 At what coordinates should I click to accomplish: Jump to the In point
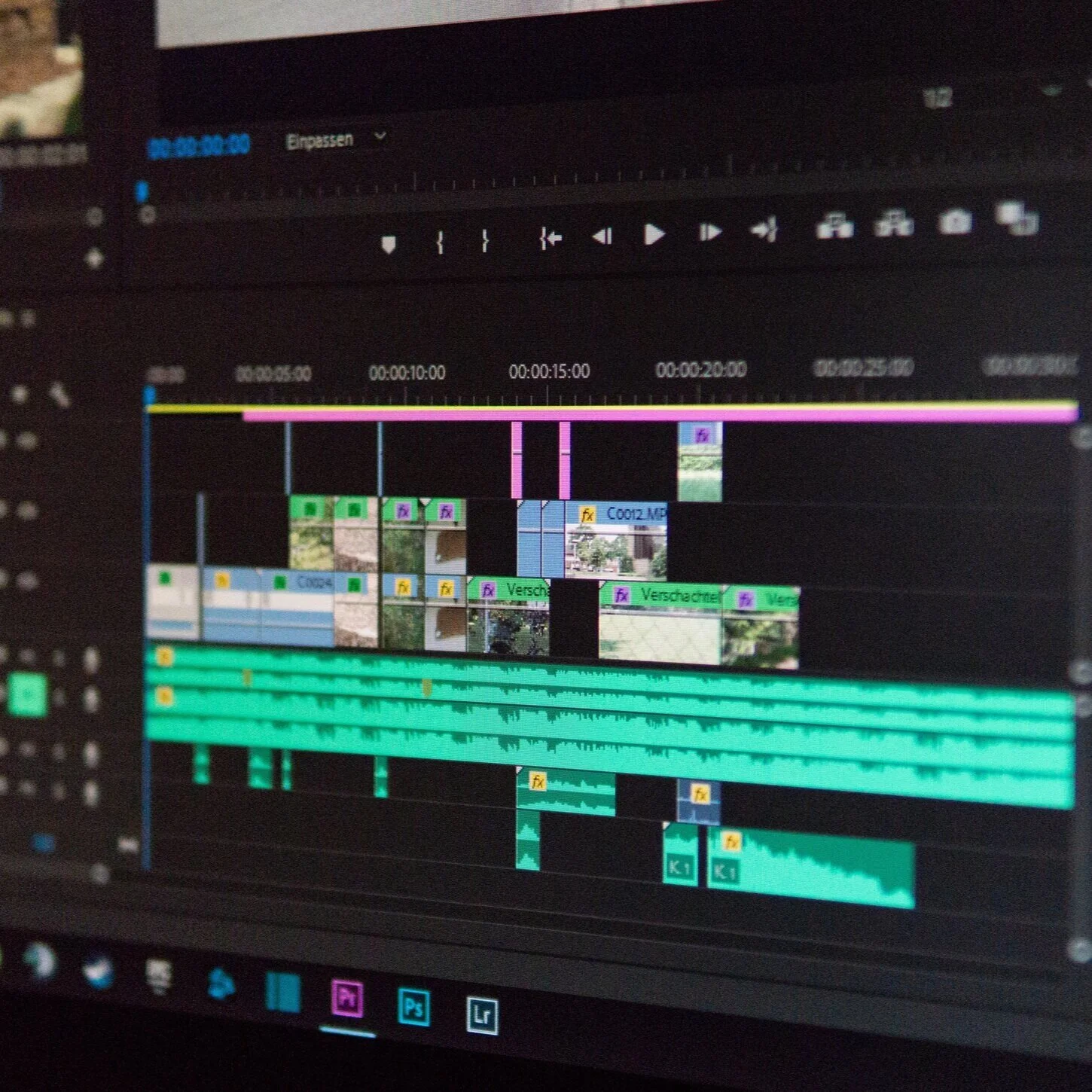point(551,239)
